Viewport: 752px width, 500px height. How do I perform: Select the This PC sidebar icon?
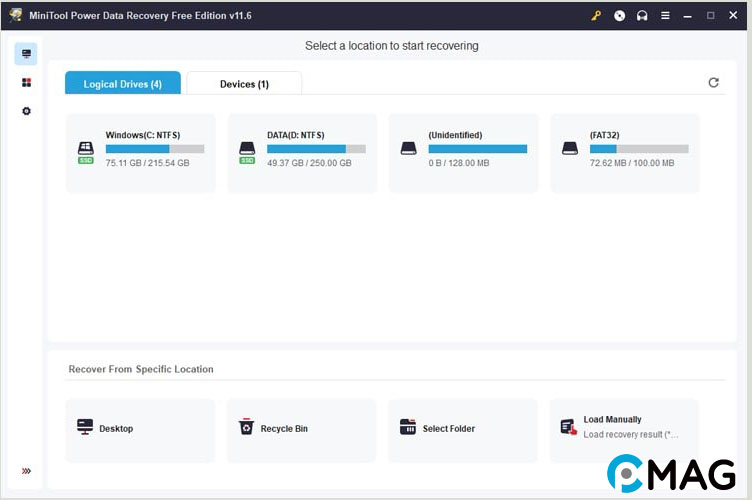[26, 54]
